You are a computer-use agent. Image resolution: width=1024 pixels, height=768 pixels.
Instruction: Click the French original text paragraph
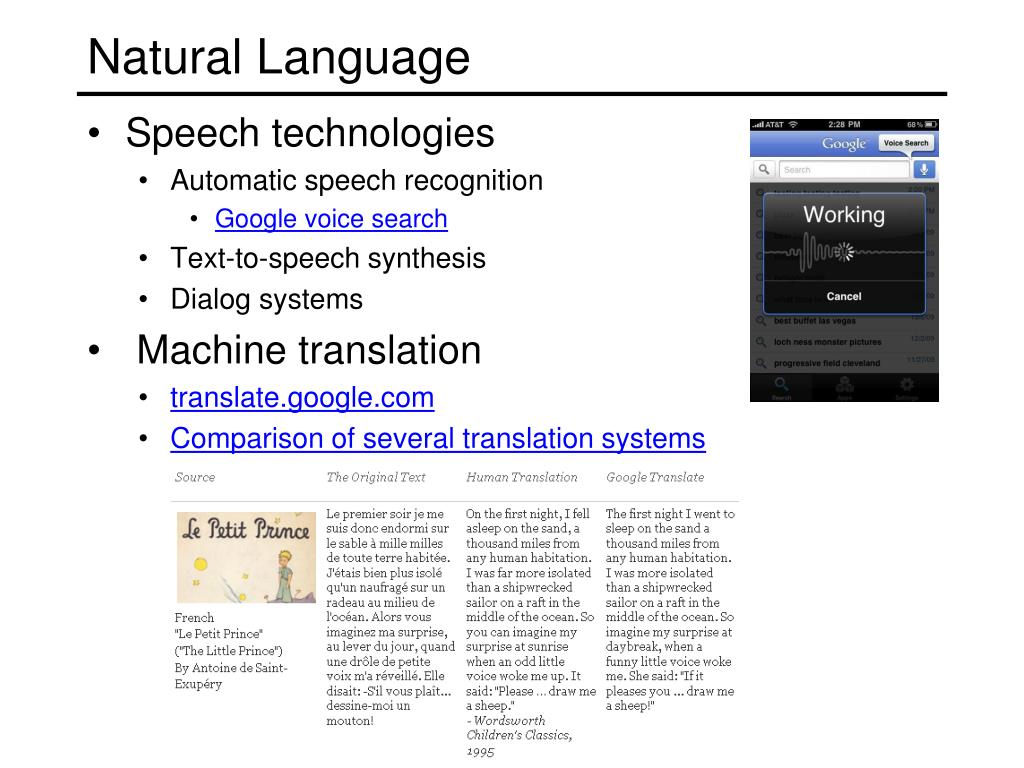[391, 617]
